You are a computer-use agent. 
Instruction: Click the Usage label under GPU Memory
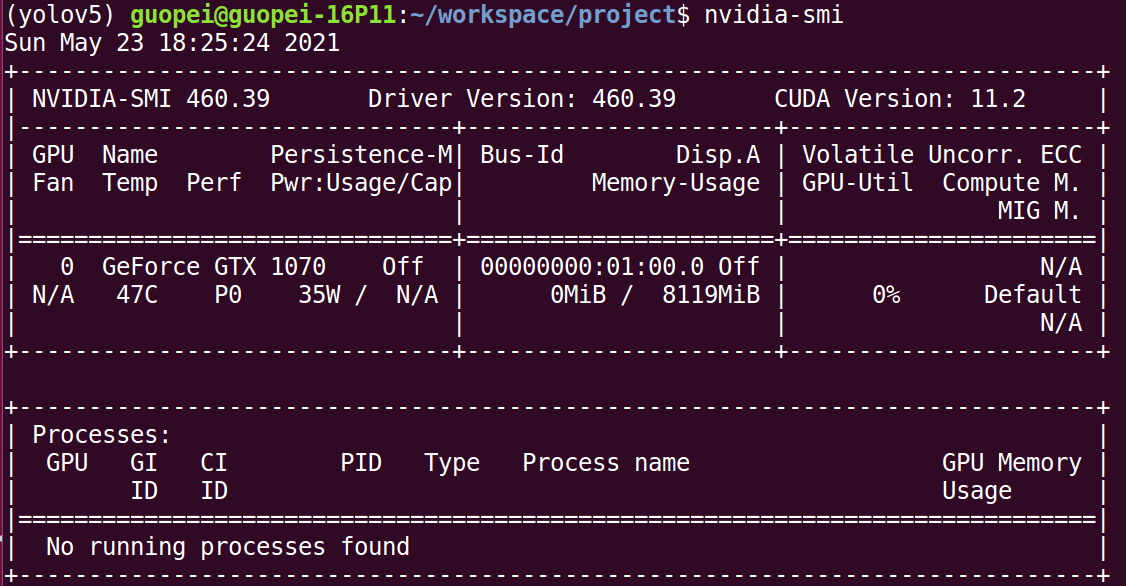[x=977, y=491]
